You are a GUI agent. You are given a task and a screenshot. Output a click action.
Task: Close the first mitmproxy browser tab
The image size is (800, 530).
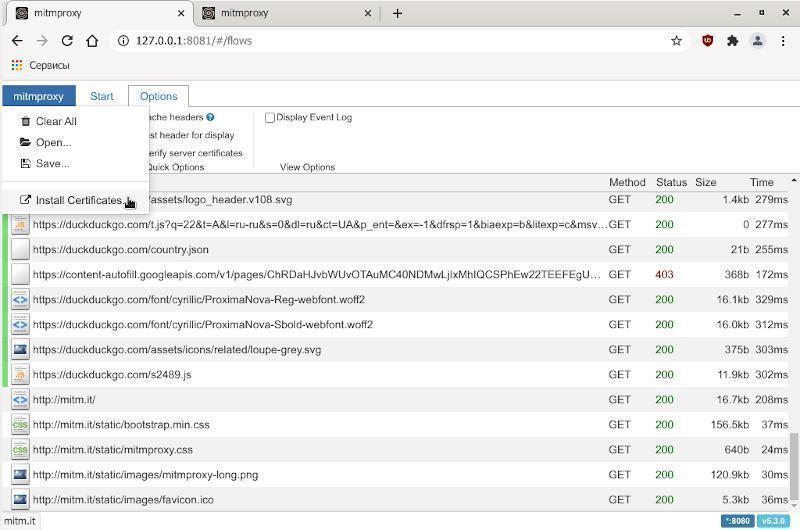pyautogui.click(x=181, y=14)
